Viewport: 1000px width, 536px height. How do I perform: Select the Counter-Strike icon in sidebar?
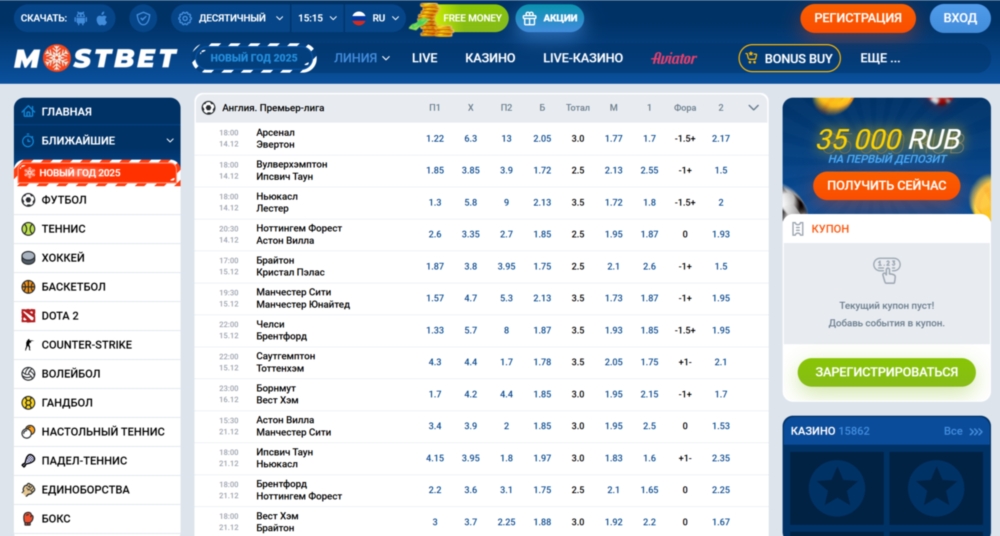(28, 345)
